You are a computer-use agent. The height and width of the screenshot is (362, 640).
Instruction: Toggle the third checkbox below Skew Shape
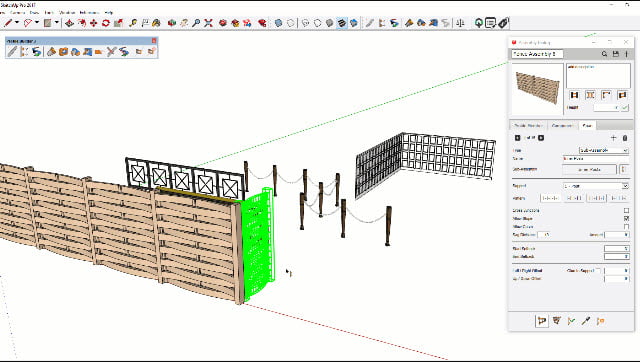coord(627,226)
